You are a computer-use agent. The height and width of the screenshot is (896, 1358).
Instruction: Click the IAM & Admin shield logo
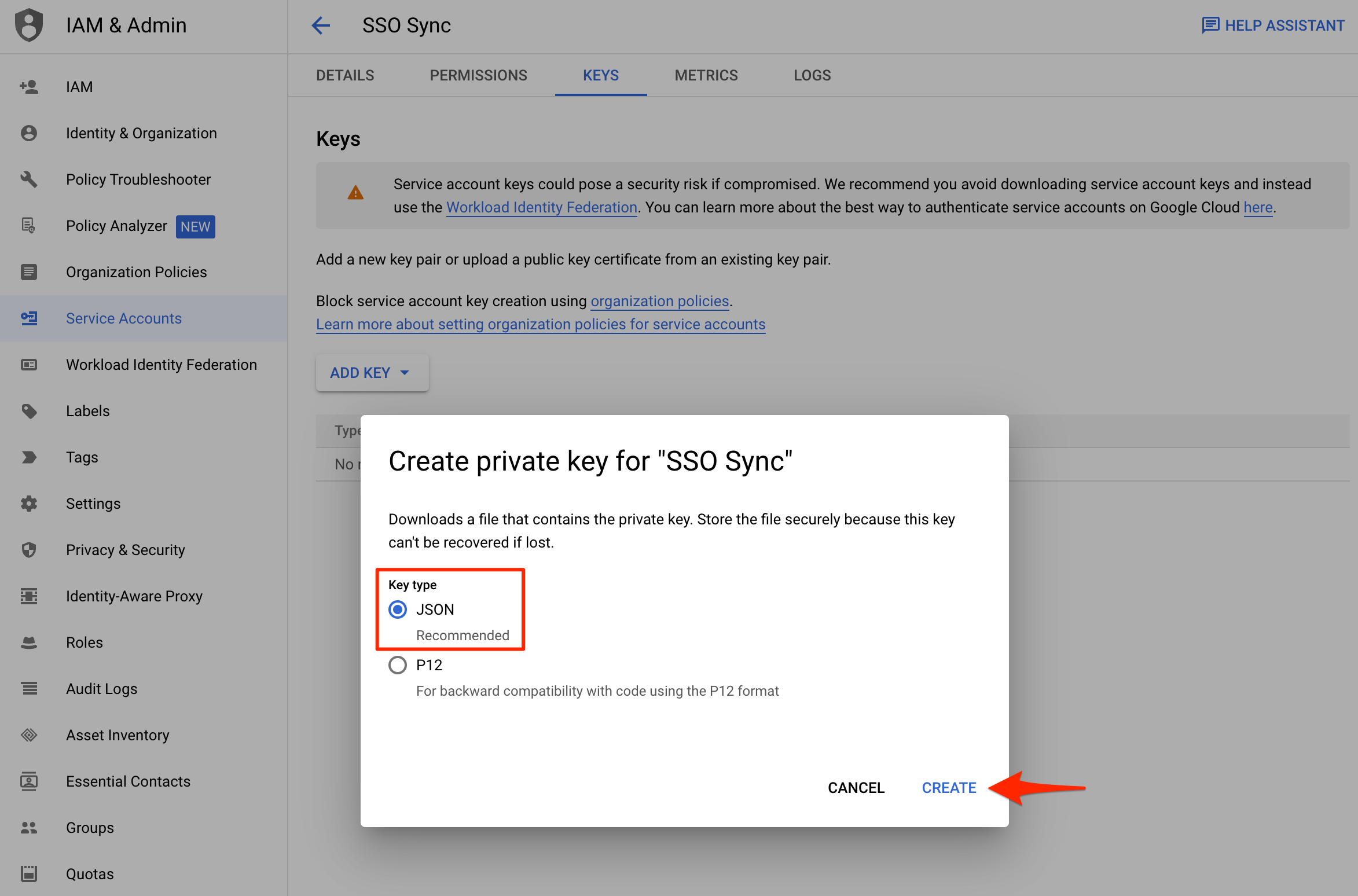point(29,25)
